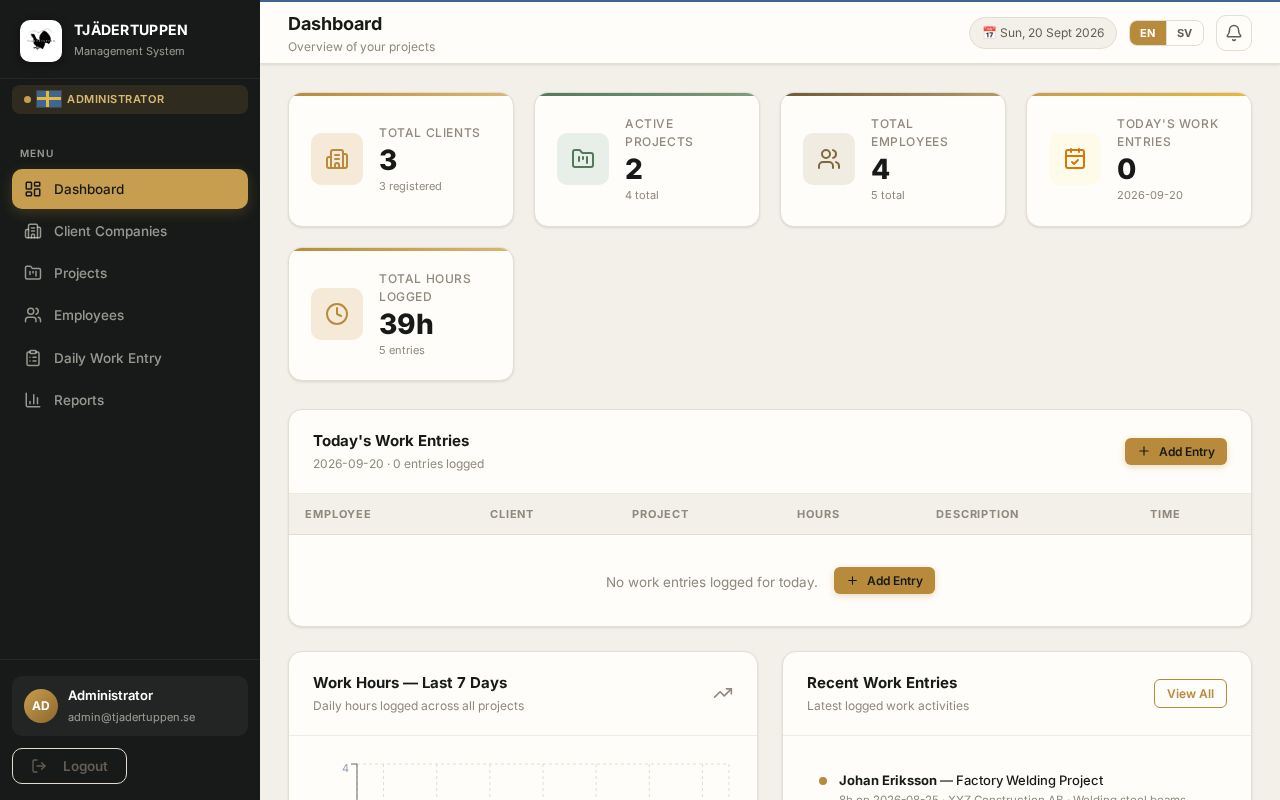This screenshot has width=1280, height=800.
Task: Select the Description column header
Action: tap(977, 514)
